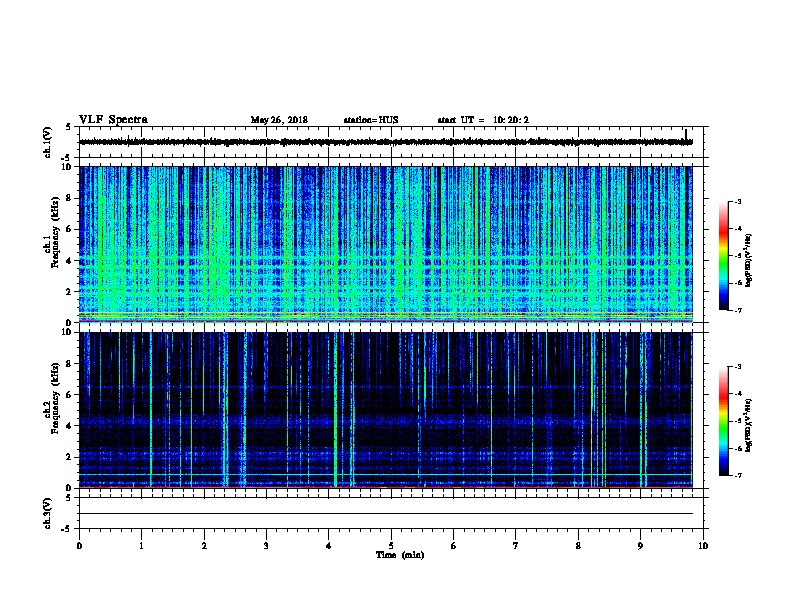This screenshot has width=792, height=612.
Task: Select the date 'May 26, 2018'
Action: (x=279, y=120)
